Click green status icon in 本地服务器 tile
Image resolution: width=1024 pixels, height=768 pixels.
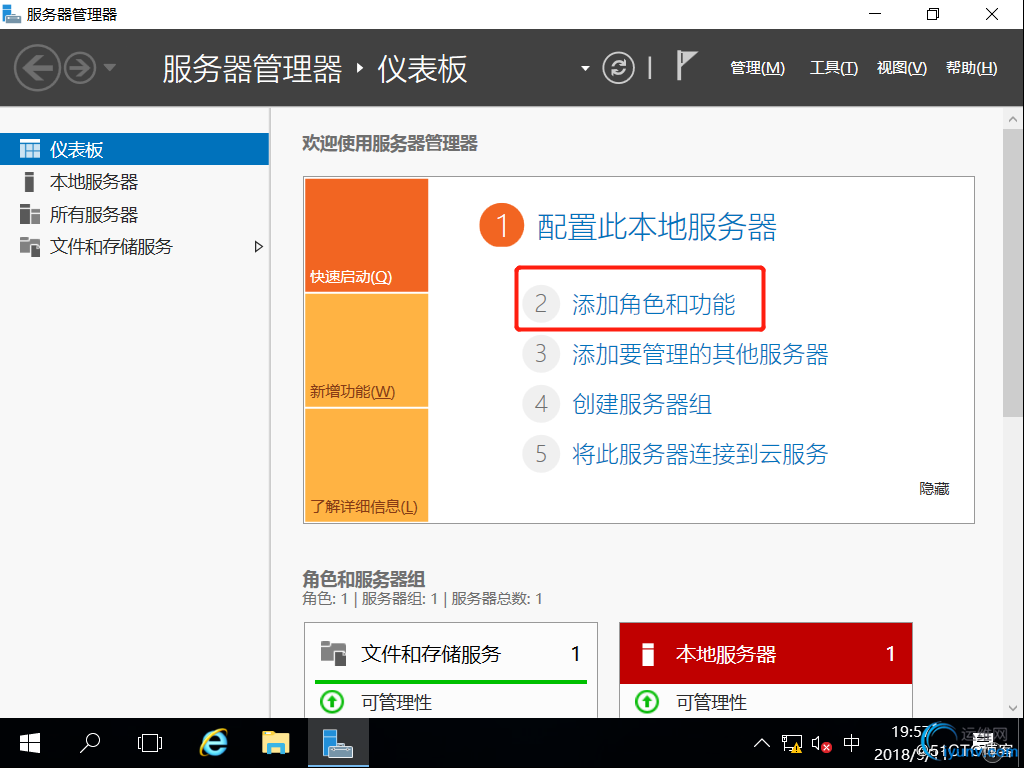[x=647, y=702]
